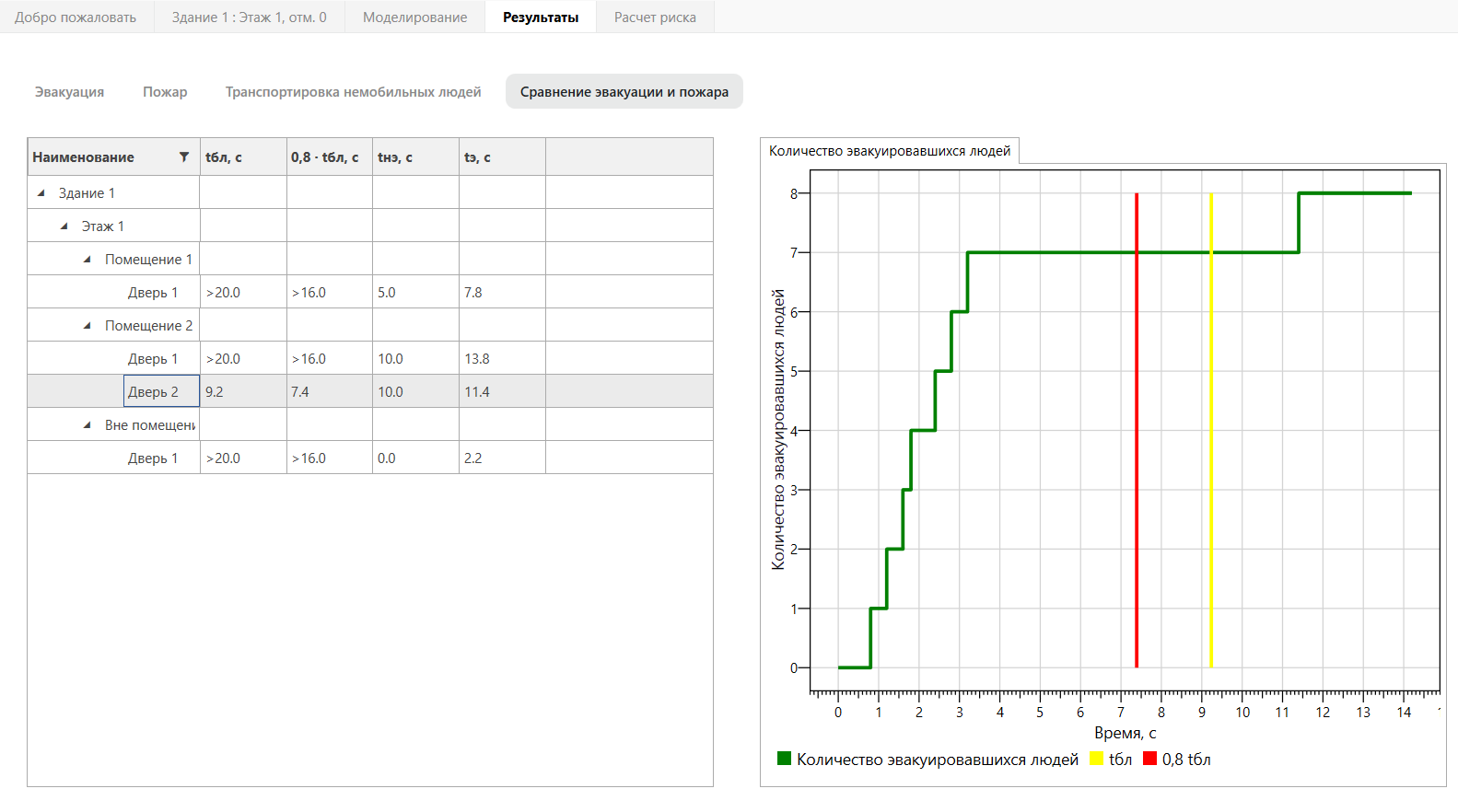The image size is (1458, 812).
Task: Select Дверь 1 under Вне помещений
Action: (x=153, y=458)
